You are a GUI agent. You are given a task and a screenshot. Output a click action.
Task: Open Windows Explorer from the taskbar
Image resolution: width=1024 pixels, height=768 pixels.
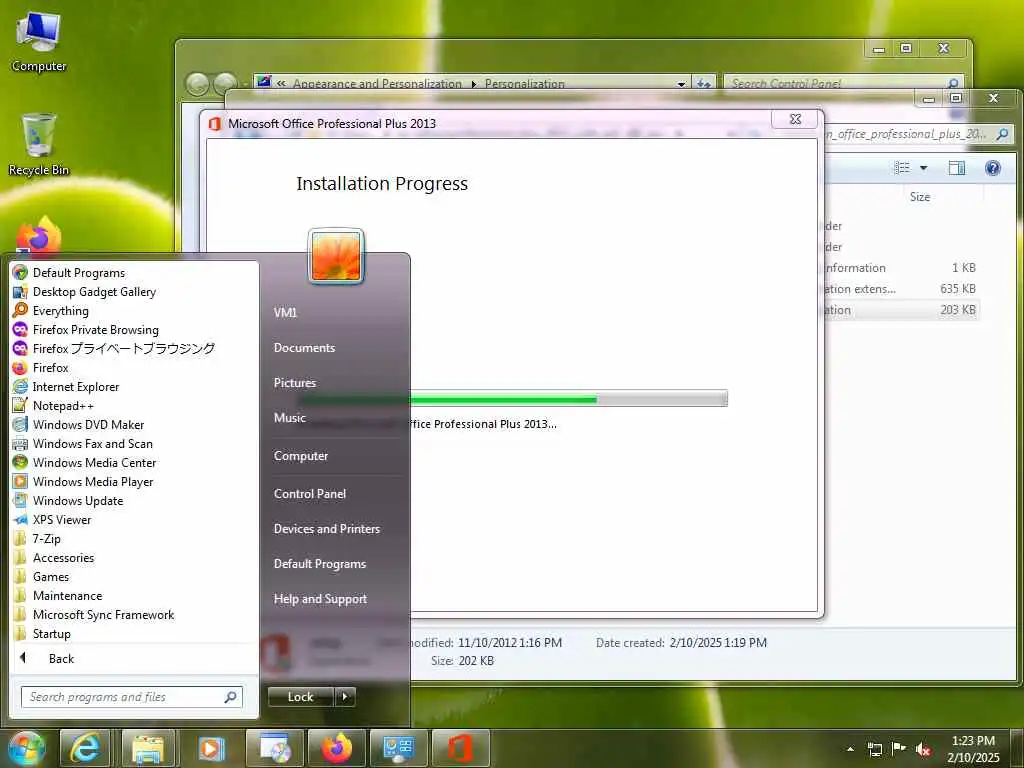(148, 748)
